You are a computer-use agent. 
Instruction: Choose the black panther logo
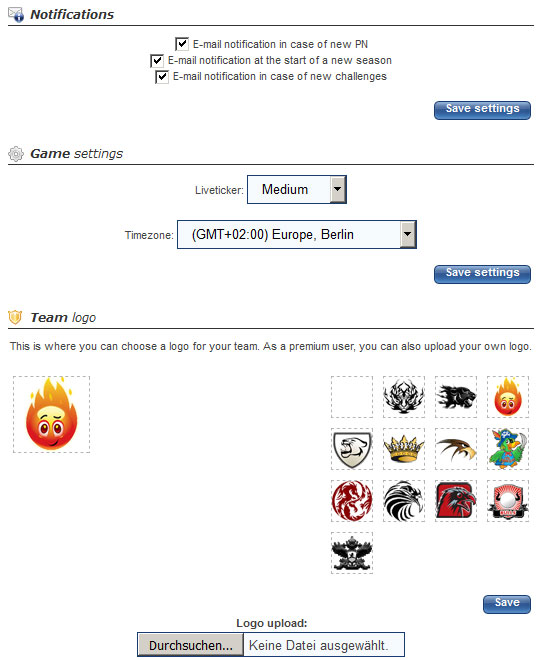click(x=456, y=397)
